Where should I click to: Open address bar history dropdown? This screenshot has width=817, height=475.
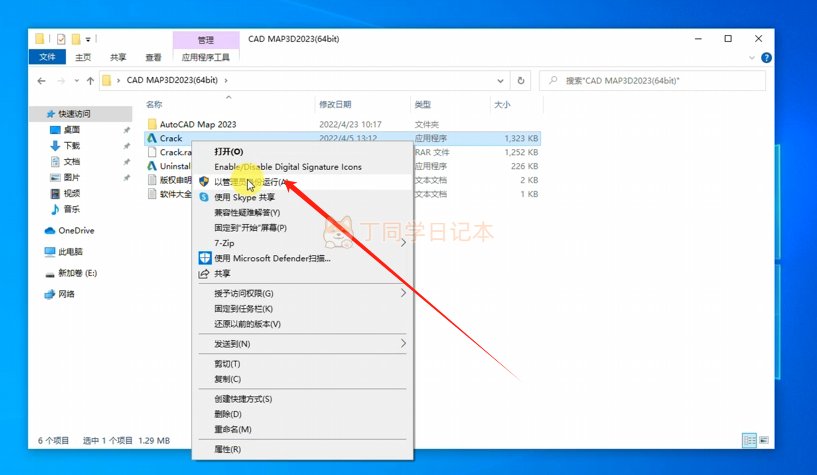pos(500,81)
